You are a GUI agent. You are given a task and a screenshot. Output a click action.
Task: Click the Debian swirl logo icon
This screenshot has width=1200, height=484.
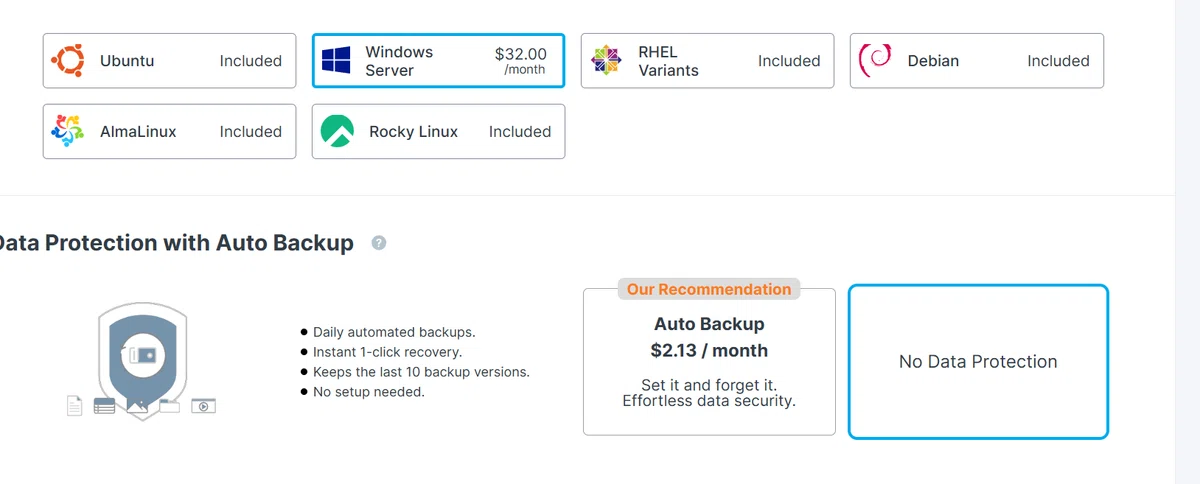875,61
